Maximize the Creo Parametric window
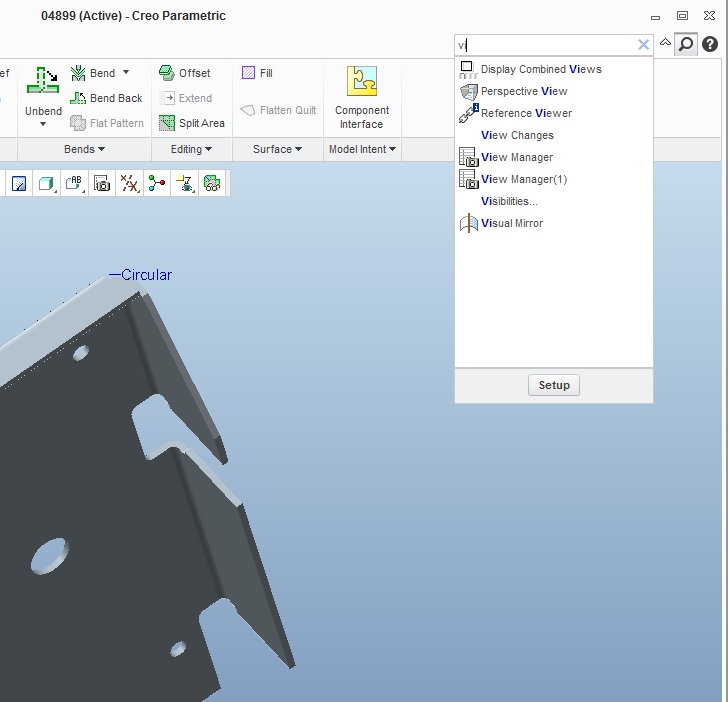 pos(682,16)
